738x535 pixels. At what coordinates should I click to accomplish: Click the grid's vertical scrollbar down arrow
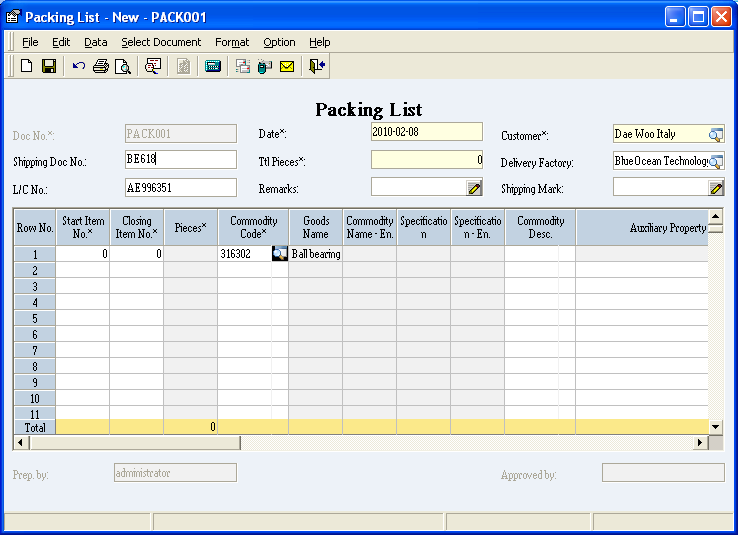[715, 427]
